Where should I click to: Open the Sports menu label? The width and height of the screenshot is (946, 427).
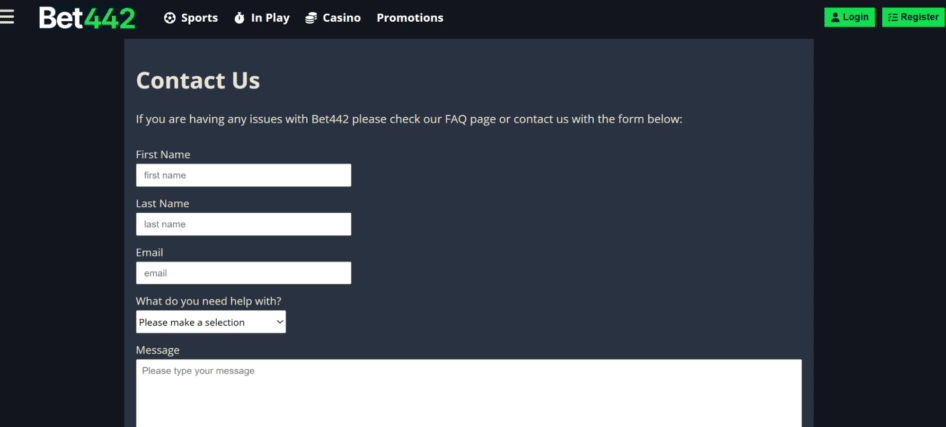point(199,18)
